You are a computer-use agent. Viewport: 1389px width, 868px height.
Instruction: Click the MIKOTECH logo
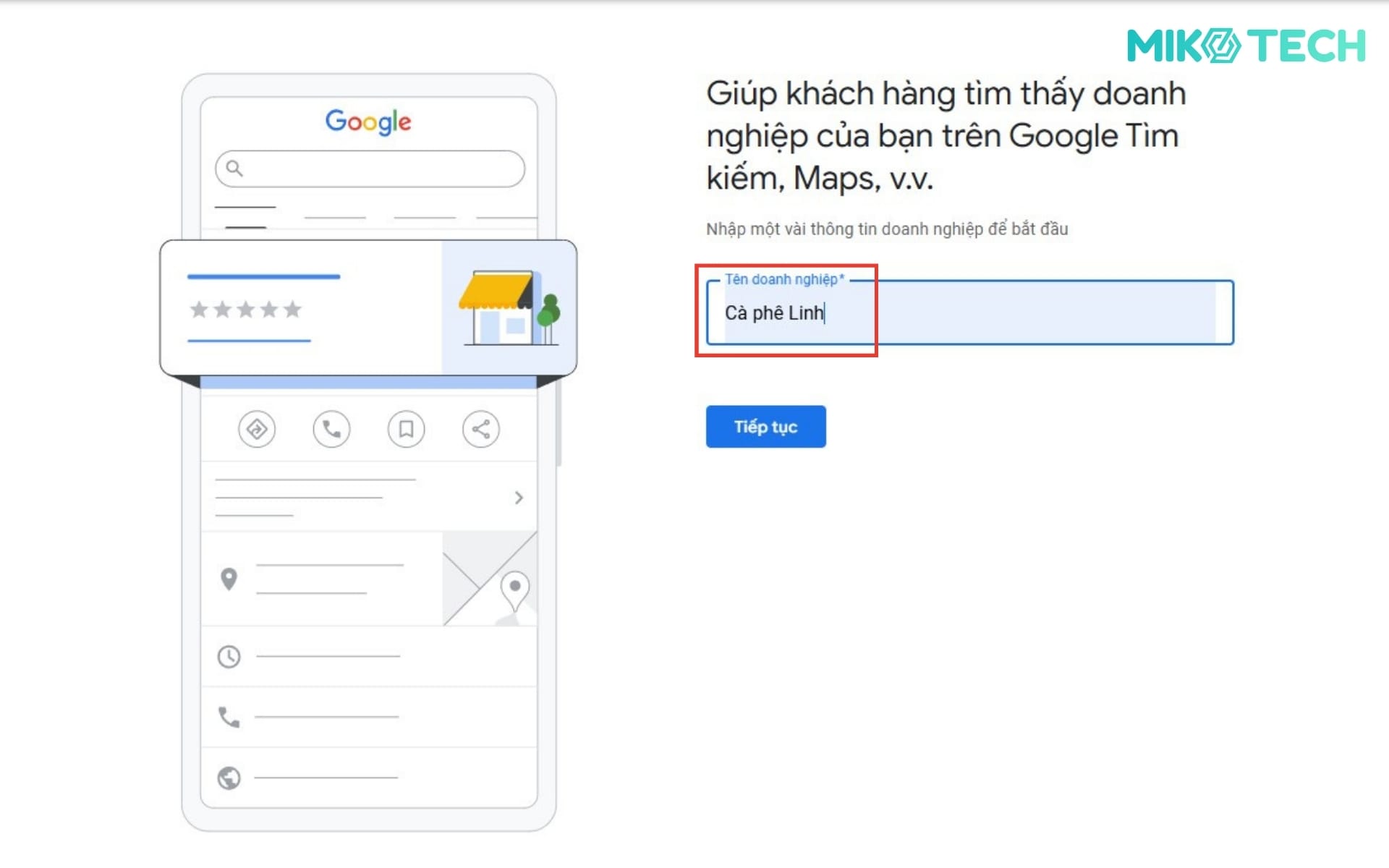pos(1248,45)
